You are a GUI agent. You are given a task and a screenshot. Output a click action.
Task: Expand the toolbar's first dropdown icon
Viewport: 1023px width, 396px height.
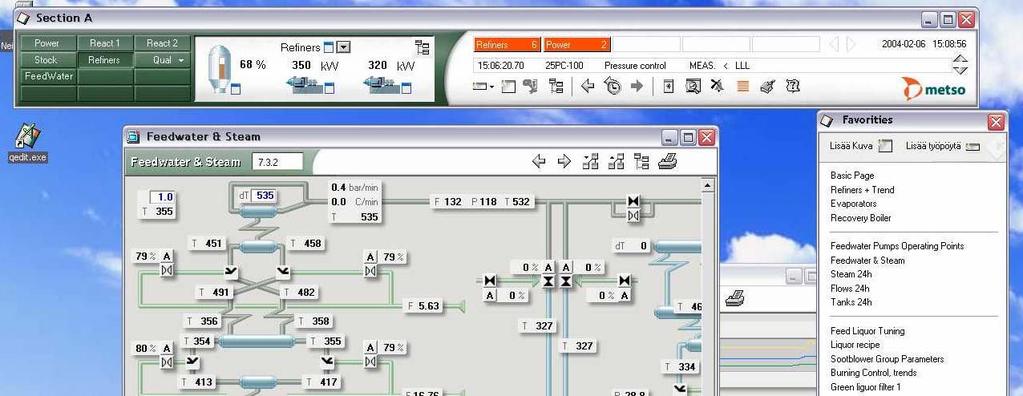(x=483, y=86)
